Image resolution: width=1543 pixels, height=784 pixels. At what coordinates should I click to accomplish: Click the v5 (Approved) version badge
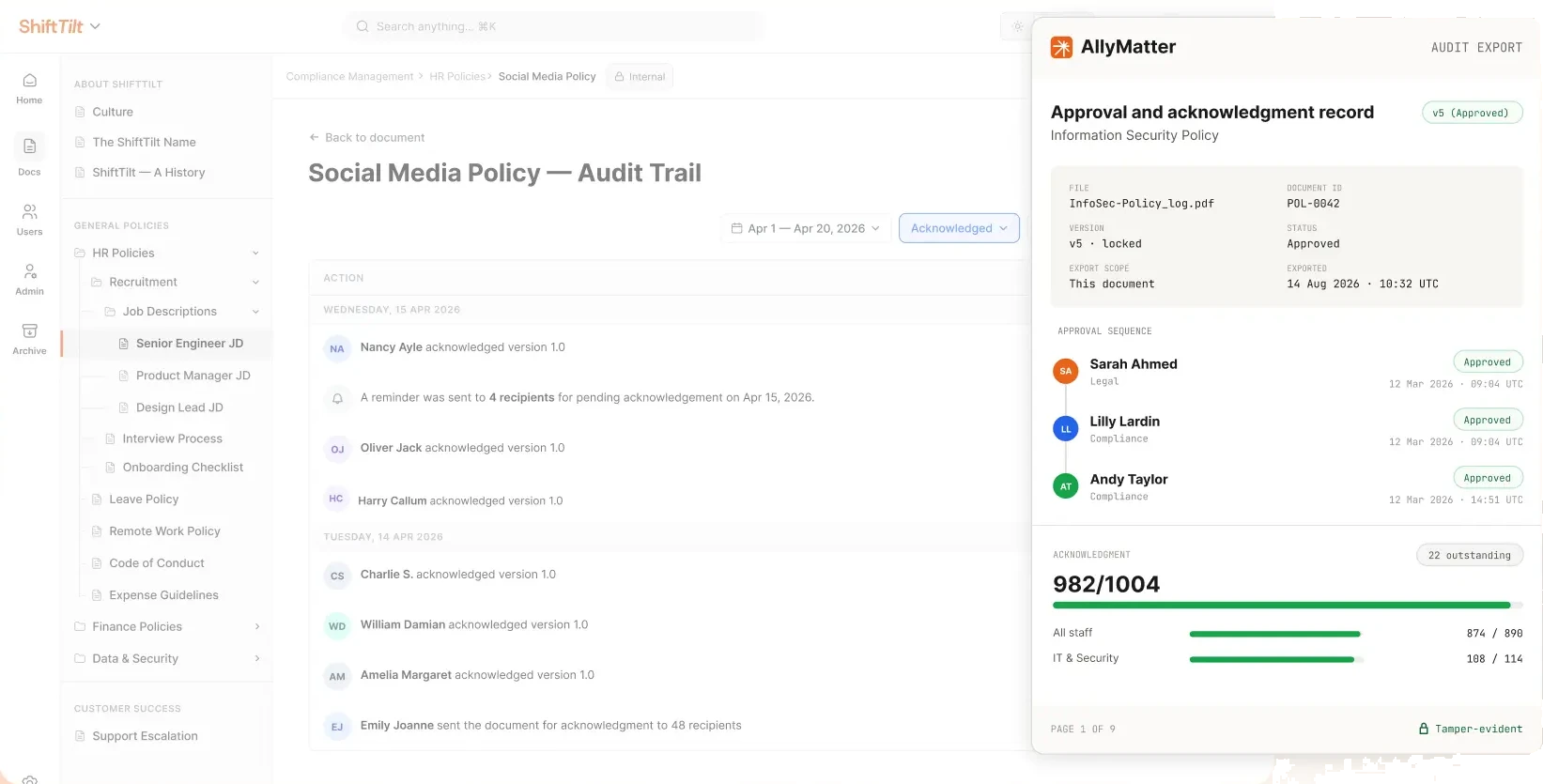pyautogui.click(x=1472, y=113)
